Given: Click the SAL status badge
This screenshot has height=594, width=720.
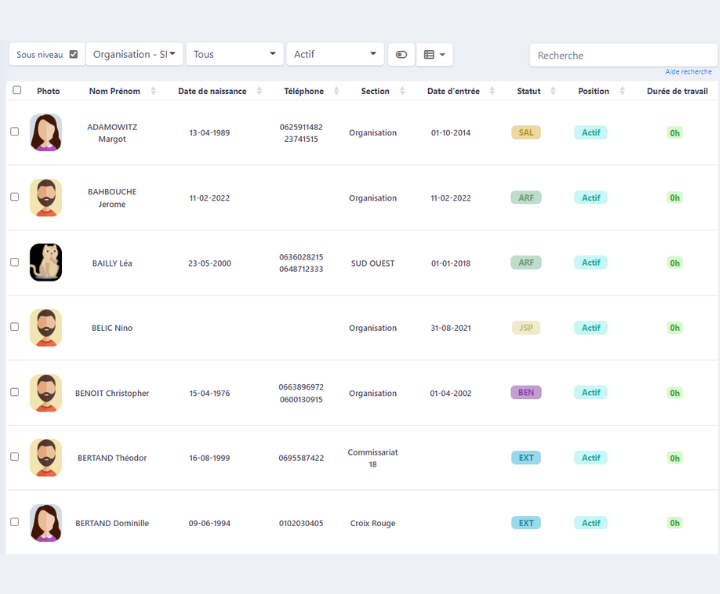Looking at the screenshot, I should [x=526, y=133].
